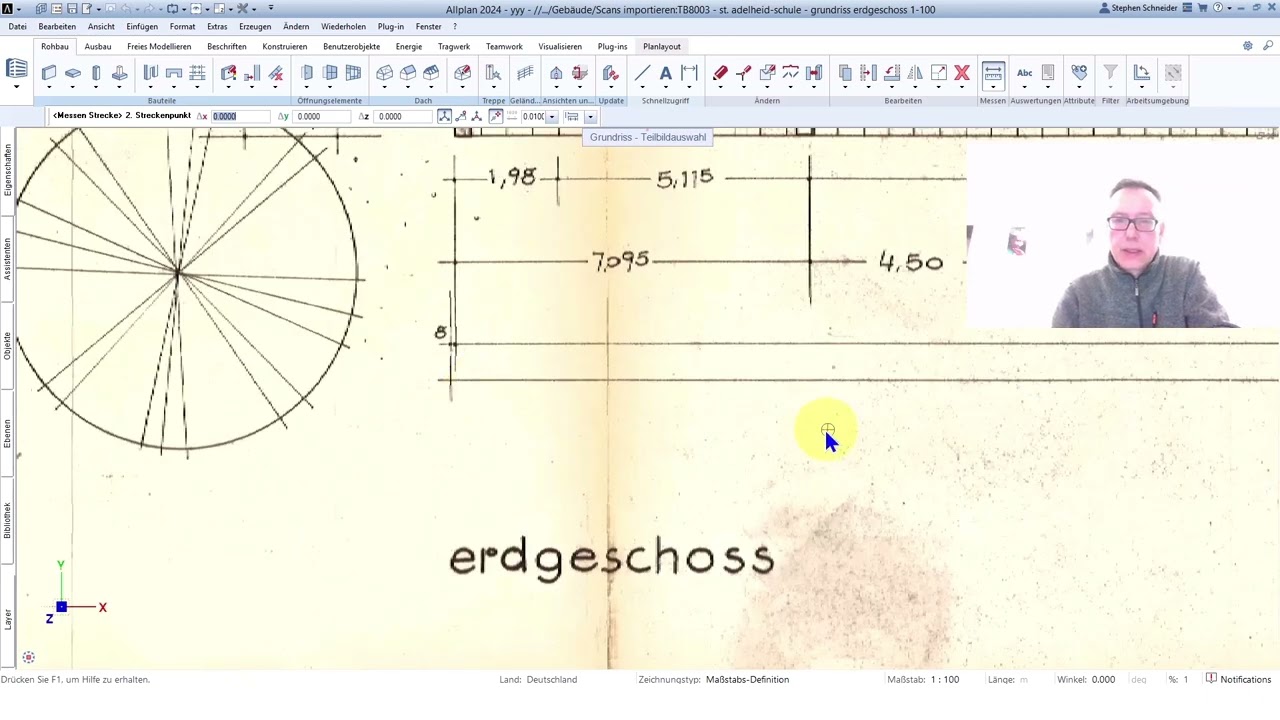Open the Ebenen side palette

coord(7,433)
